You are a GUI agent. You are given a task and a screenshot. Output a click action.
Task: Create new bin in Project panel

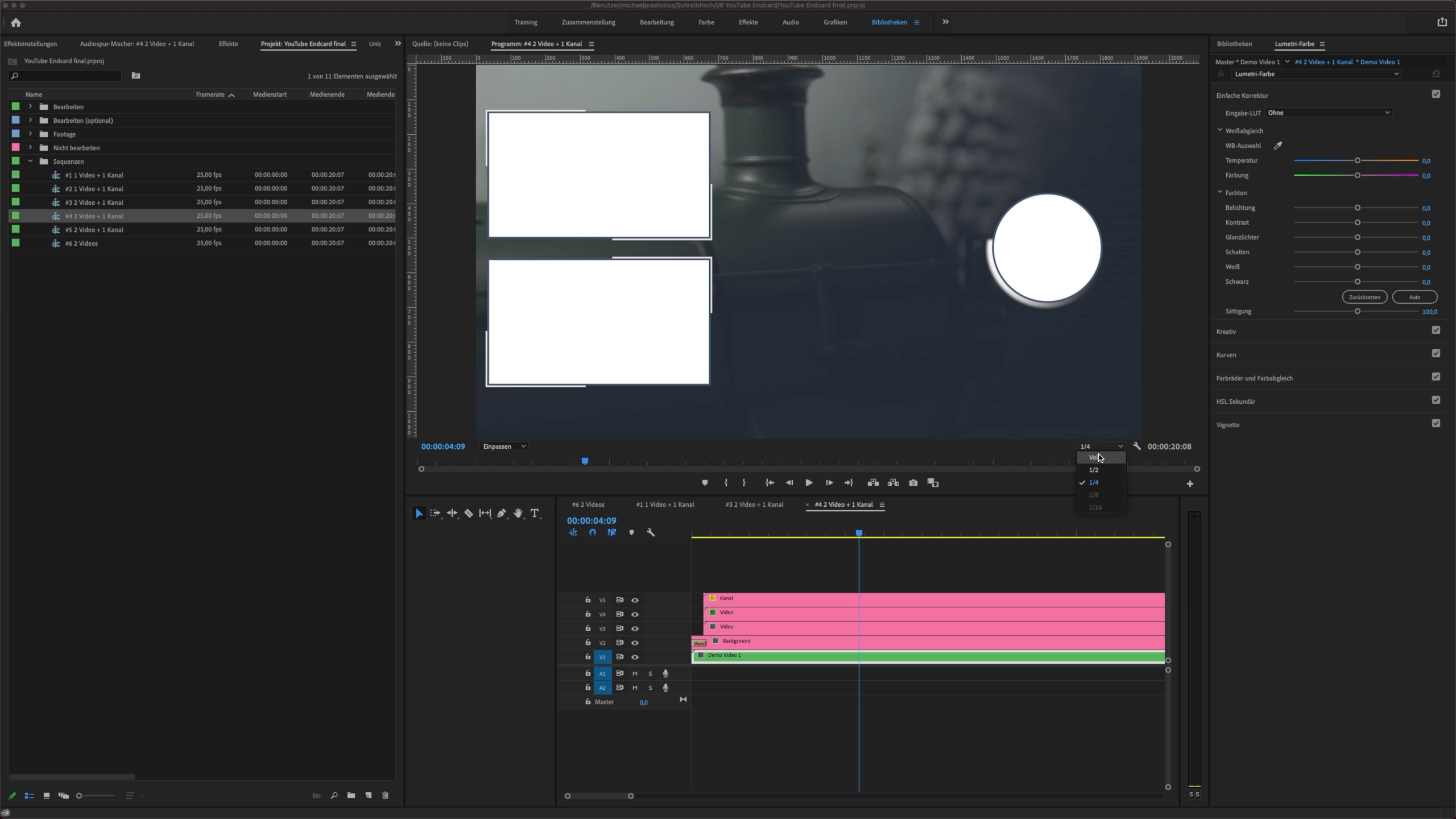click(x=351, y=796)
